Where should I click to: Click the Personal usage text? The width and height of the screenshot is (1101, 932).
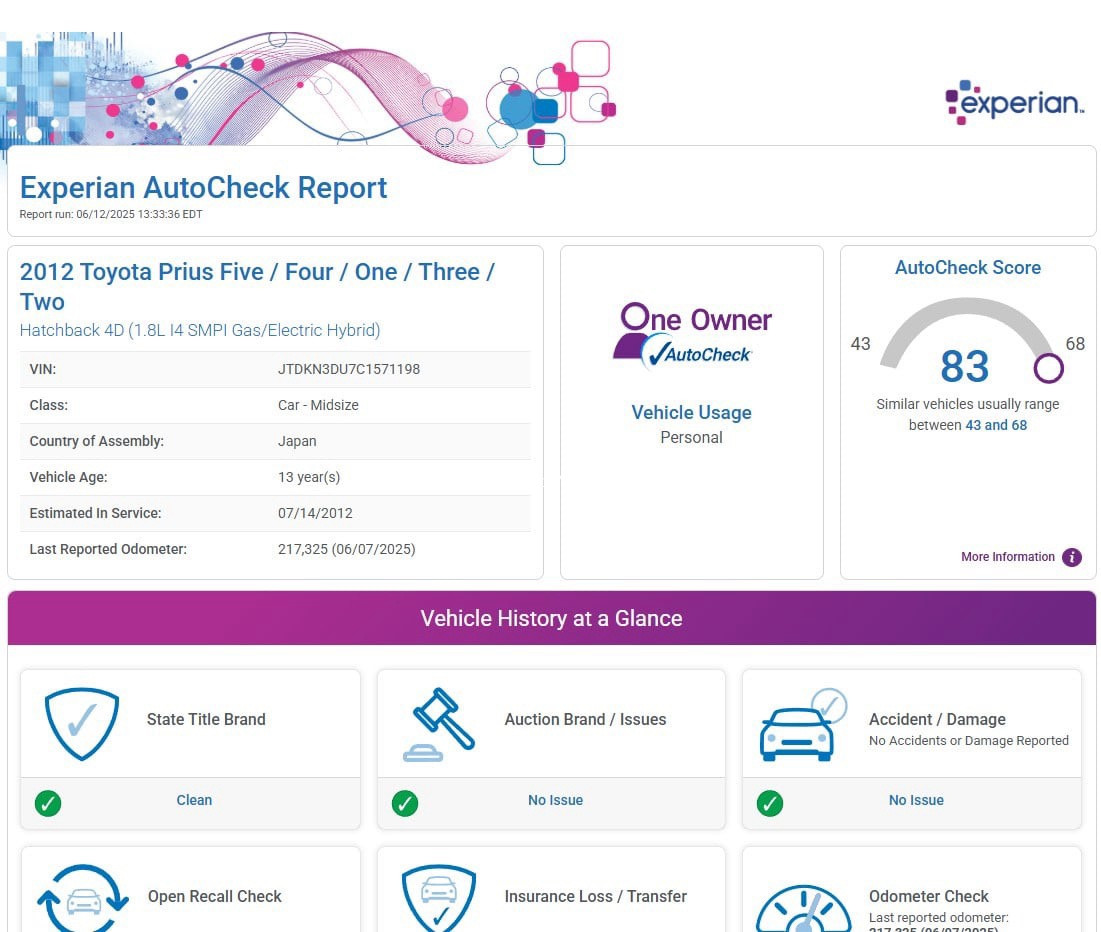point(692,438)
